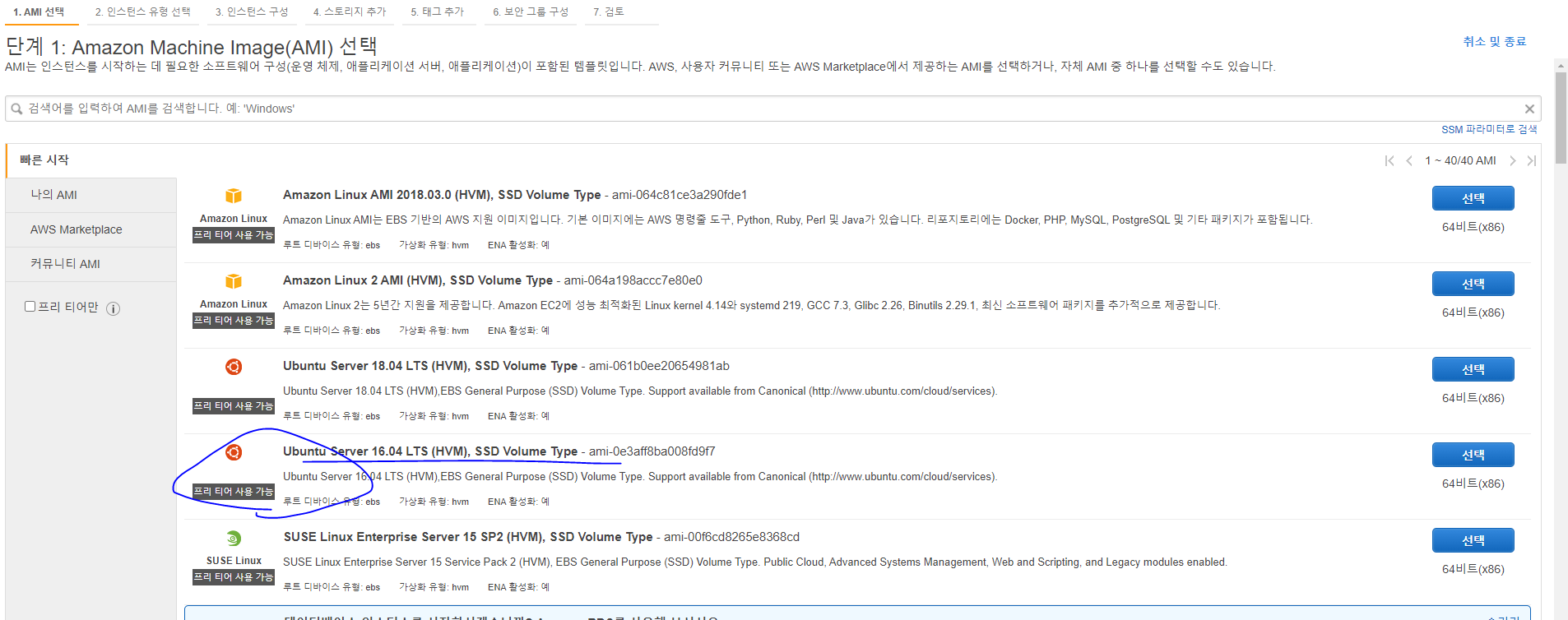Focus the AMI search input field
Viewport: 1568px width, 620px height.
[x=773, y=109]
